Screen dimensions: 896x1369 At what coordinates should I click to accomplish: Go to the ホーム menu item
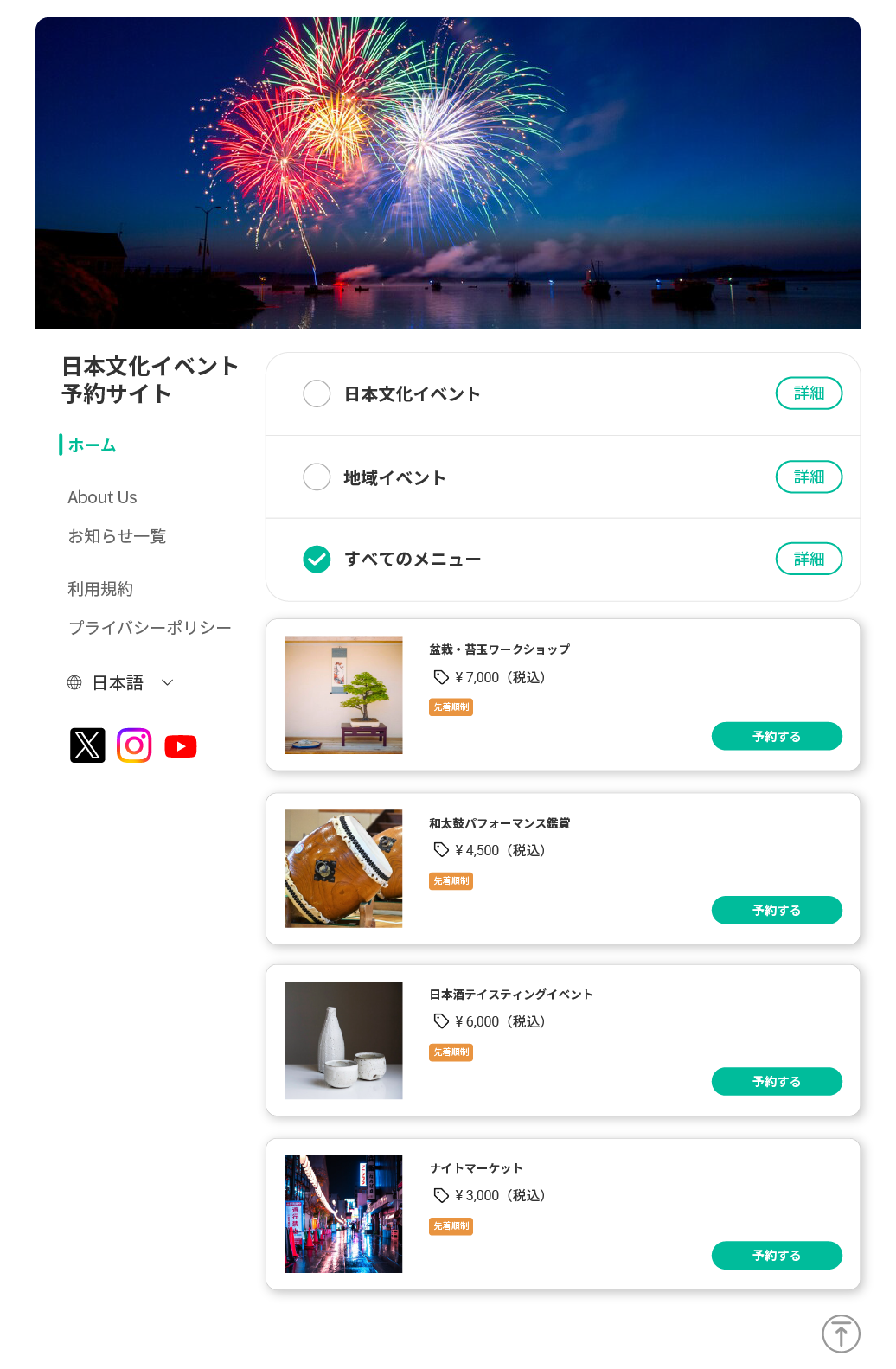[92, 445]
